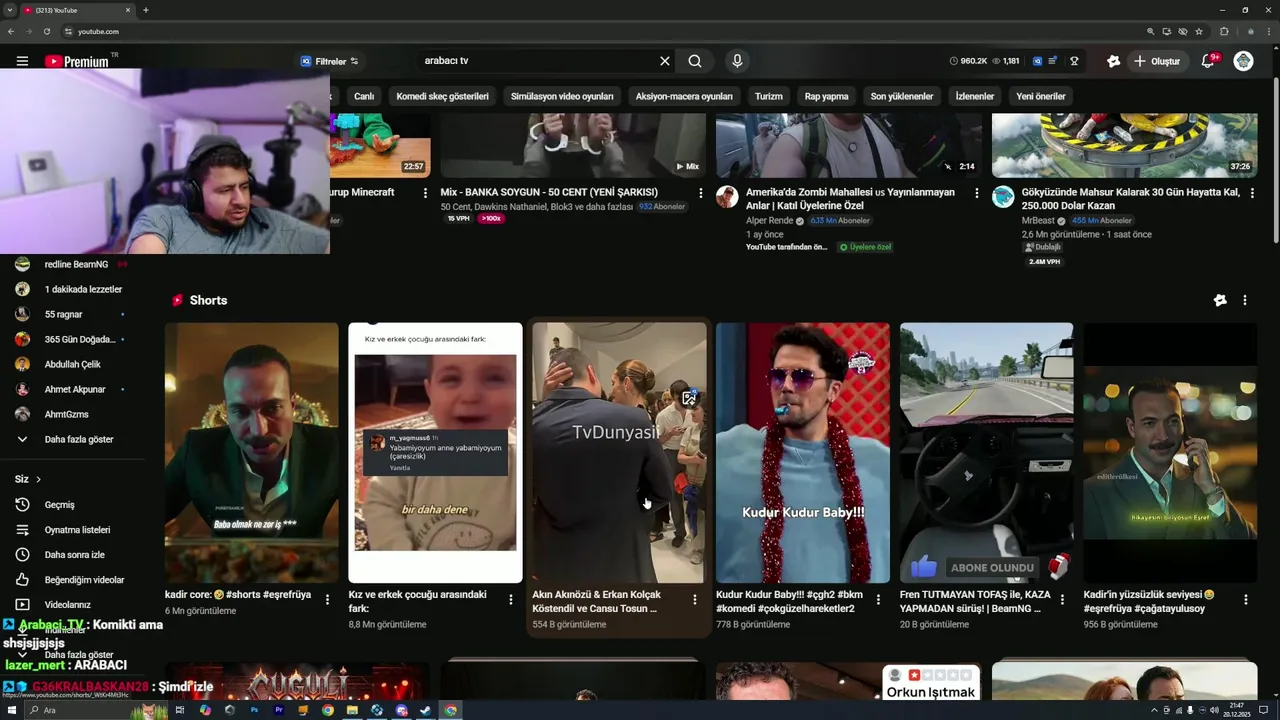Viewport: 1280px width, 720px height.
Task: Play the kadir core short thumbnail
Action: [x=251, y=452]
